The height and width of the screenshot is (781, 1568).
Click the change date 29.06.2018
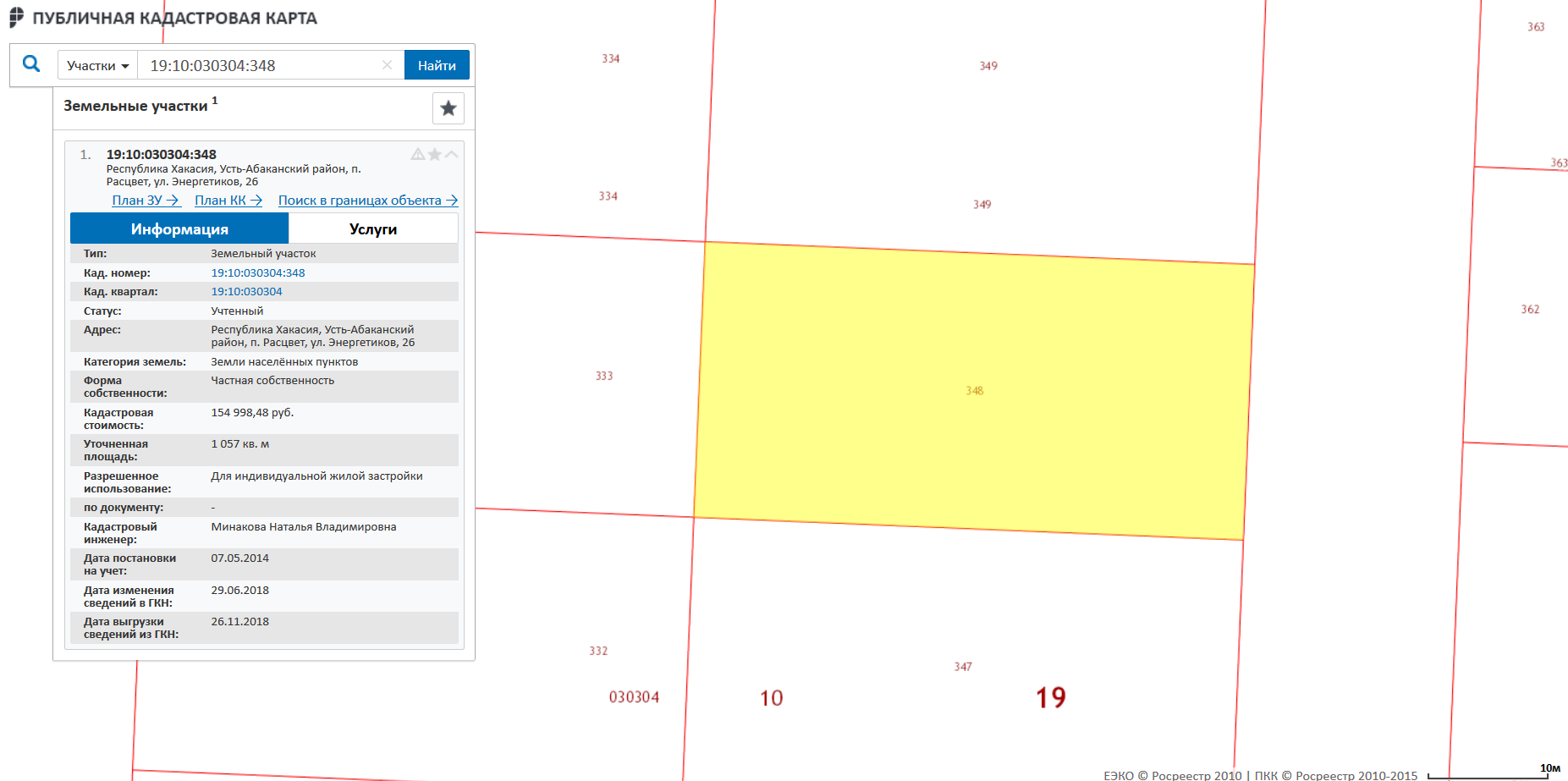pyautogui.click(x=240, y=590)
